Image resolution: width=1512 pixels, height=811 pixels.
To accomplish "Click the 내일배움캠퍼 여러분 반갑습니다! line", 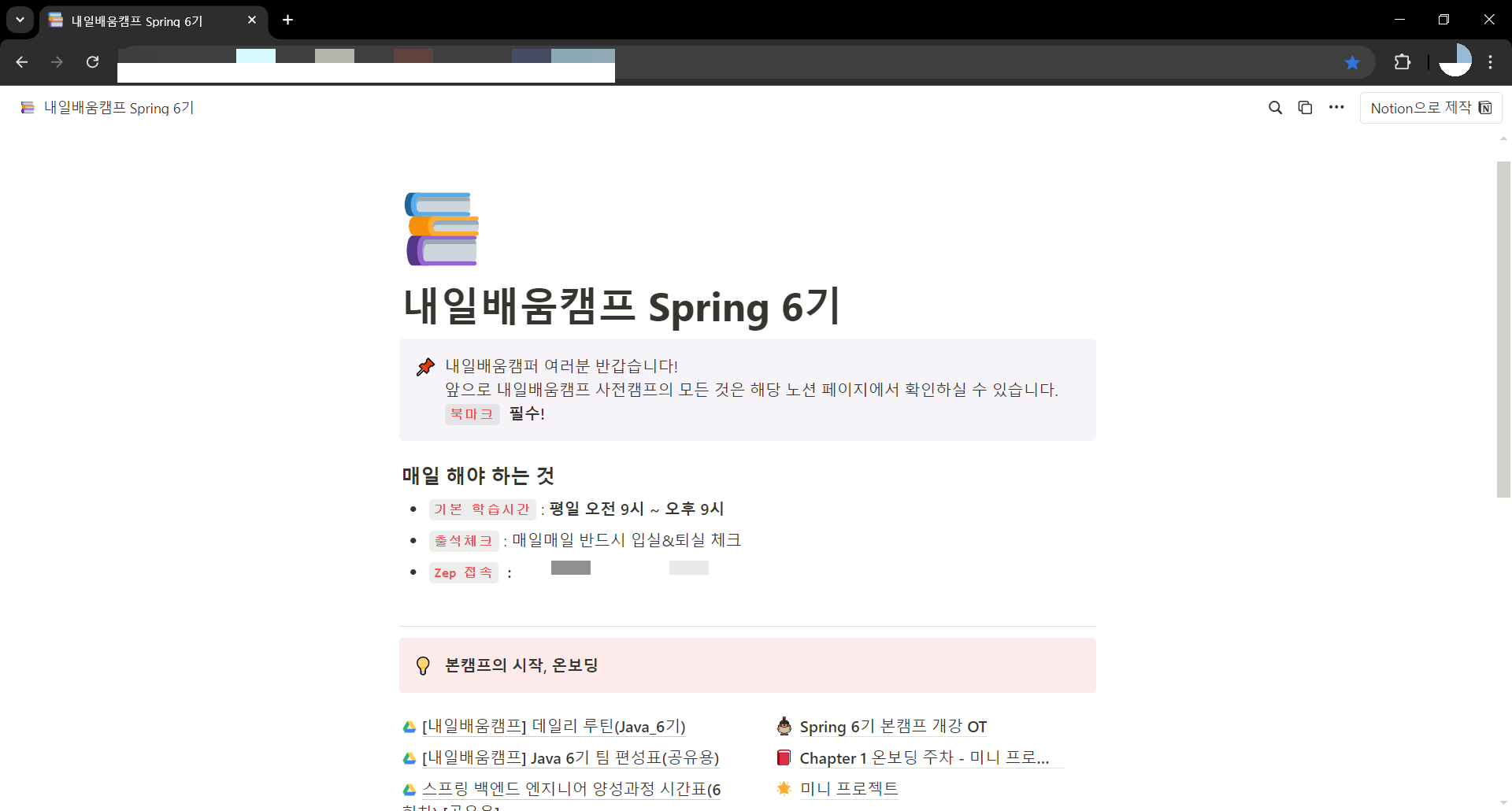I will [561, 366].
